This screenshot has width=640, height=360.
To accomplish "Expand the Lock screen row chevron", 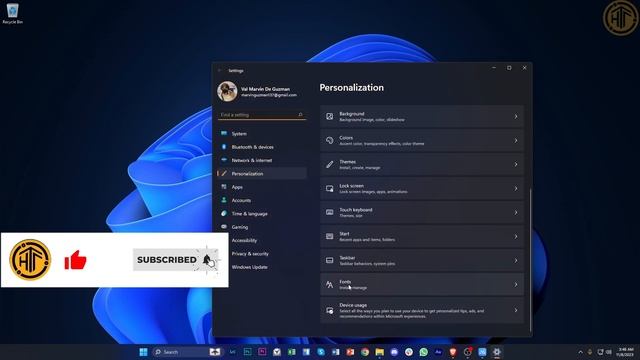I will [516, 189].
